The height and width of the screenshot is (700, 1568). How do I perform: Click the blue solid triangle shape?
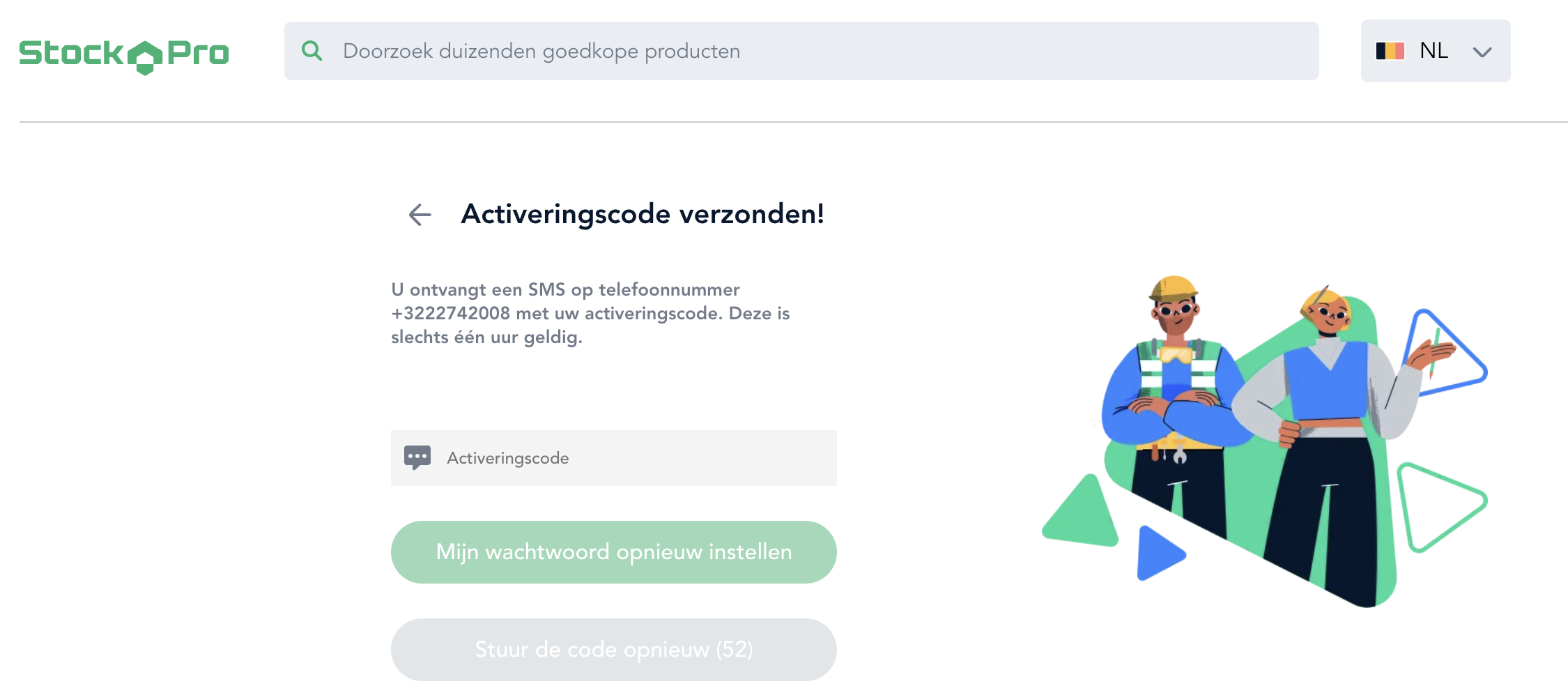(1157, 554)
